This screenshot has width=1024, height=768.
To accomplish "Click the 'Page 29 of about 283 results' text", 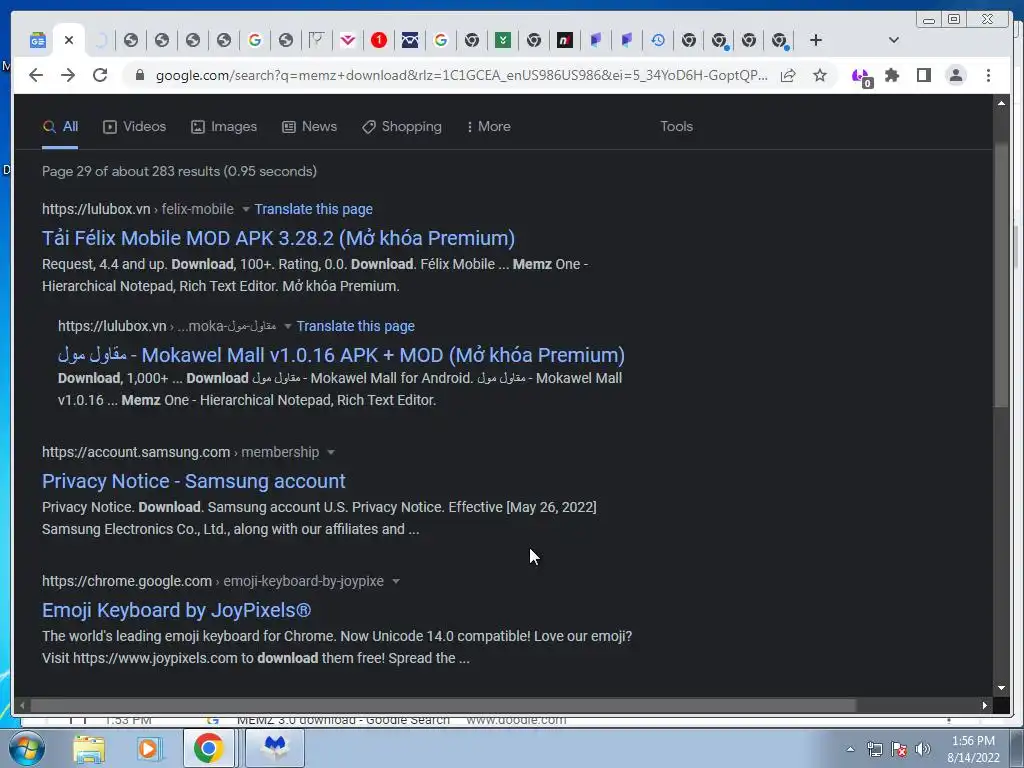I will click(x=180, y=171).
